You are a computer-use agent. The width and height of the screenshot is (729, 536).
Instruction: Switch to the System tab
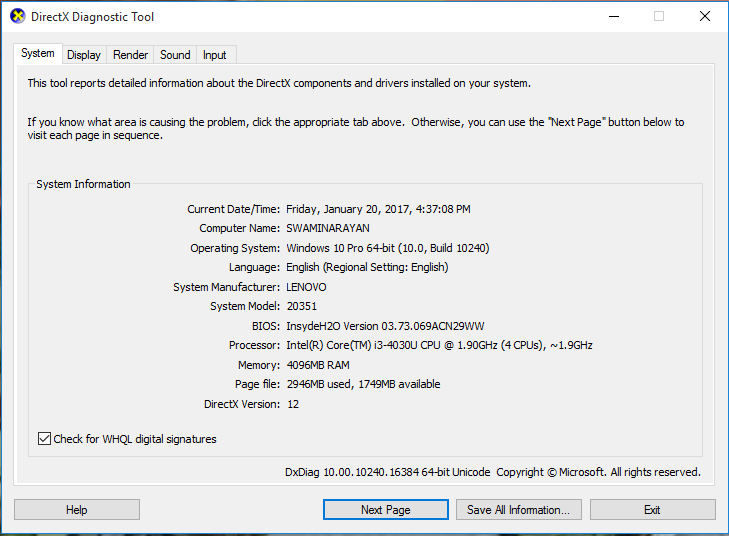[38, 54]
